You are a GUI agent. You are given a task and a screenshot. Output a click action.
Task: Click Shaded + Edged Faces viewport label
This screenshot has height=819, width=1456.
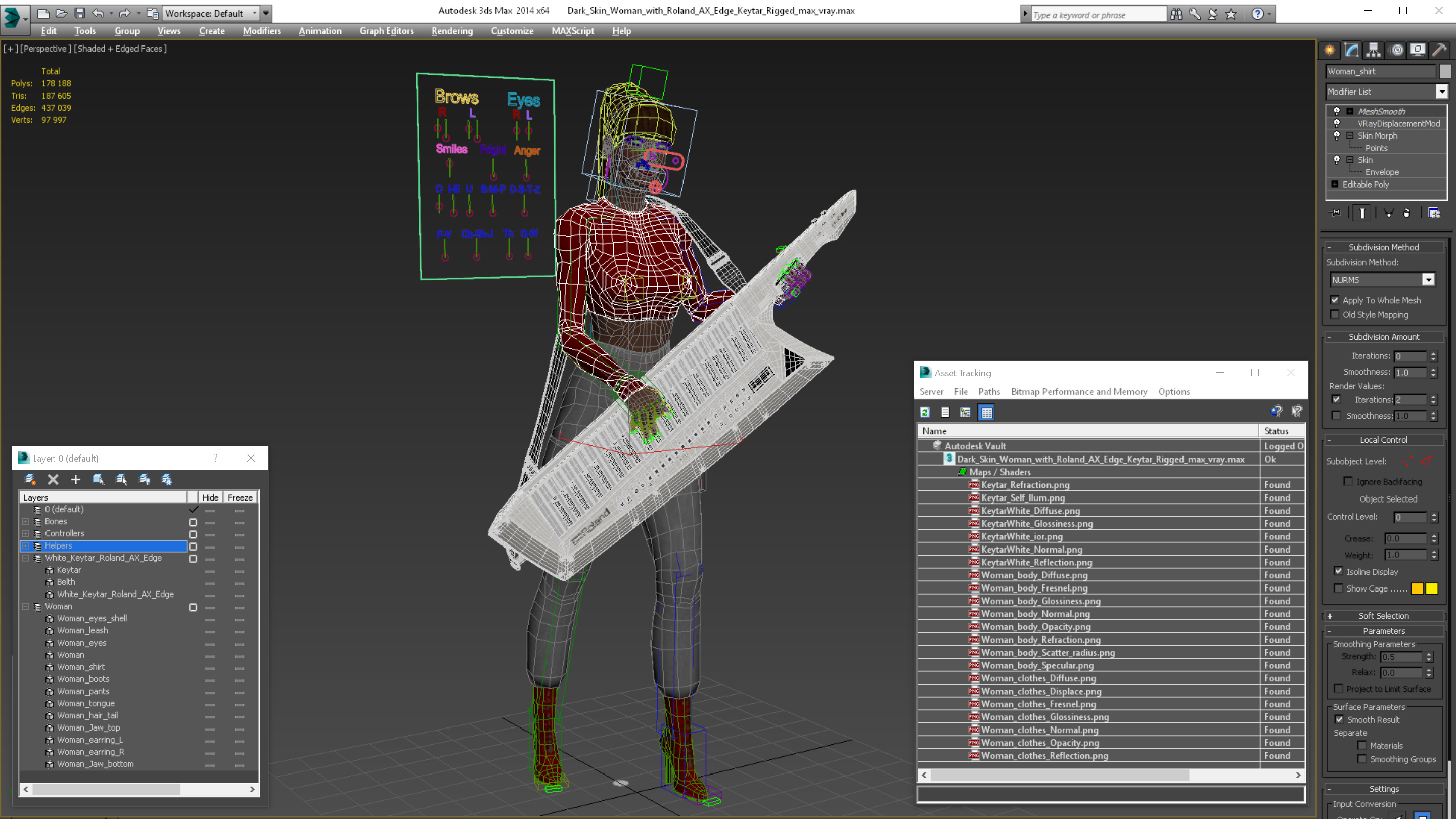click(x=120, y=49)
